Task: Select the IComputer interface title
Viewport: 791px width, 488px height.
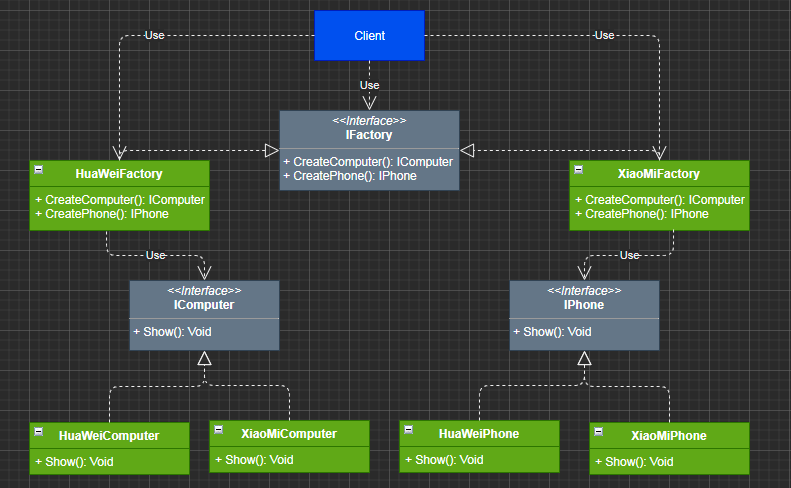Action: point(204,305)
